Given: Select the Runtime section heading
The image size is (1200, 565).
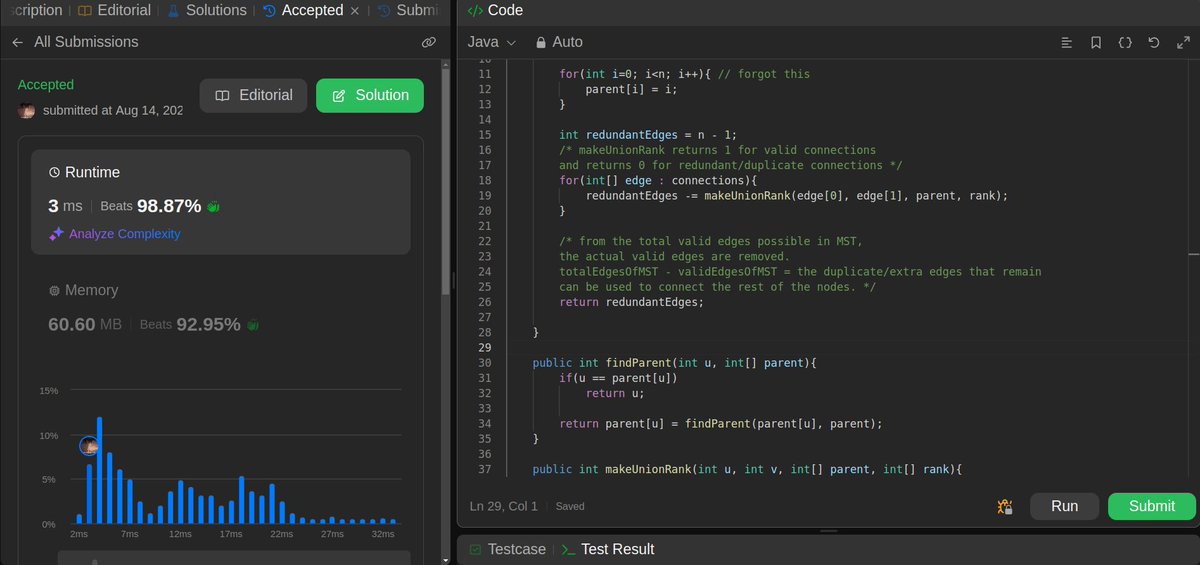Looking at the screenshot, I should tap(84, 172).
